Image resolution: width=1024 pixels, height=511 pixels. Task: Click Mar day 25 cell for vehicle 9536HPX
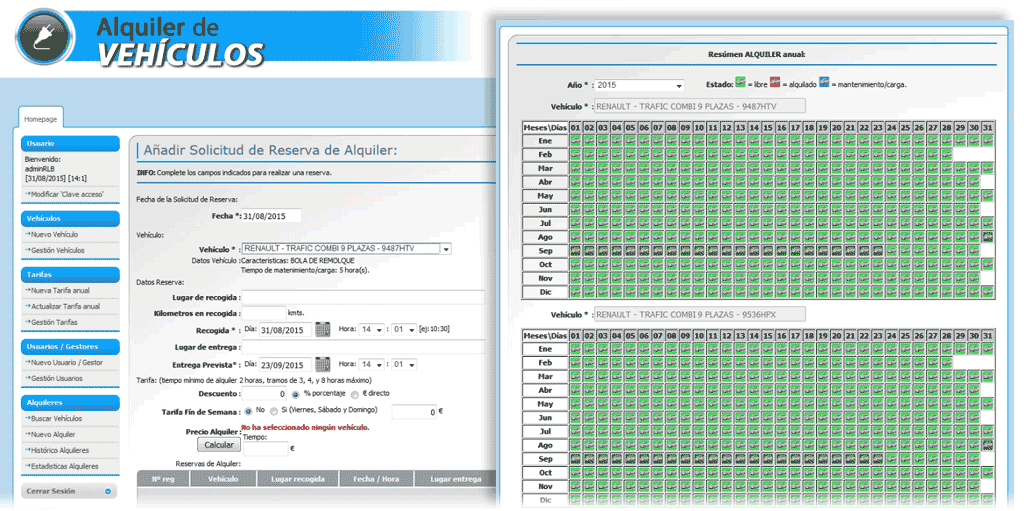905,376
